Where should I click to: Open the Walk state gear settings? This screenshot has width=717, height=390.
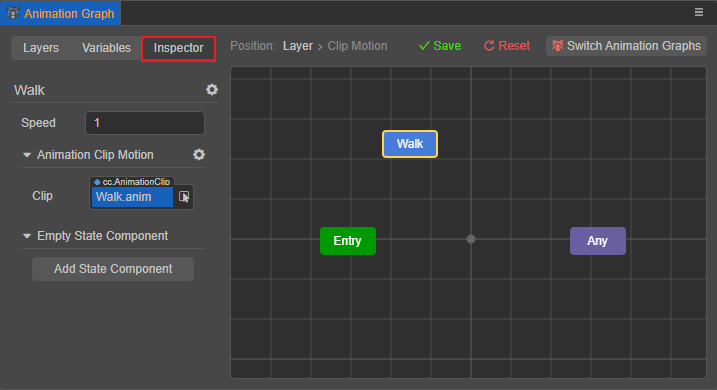click(x=212, y=90)
